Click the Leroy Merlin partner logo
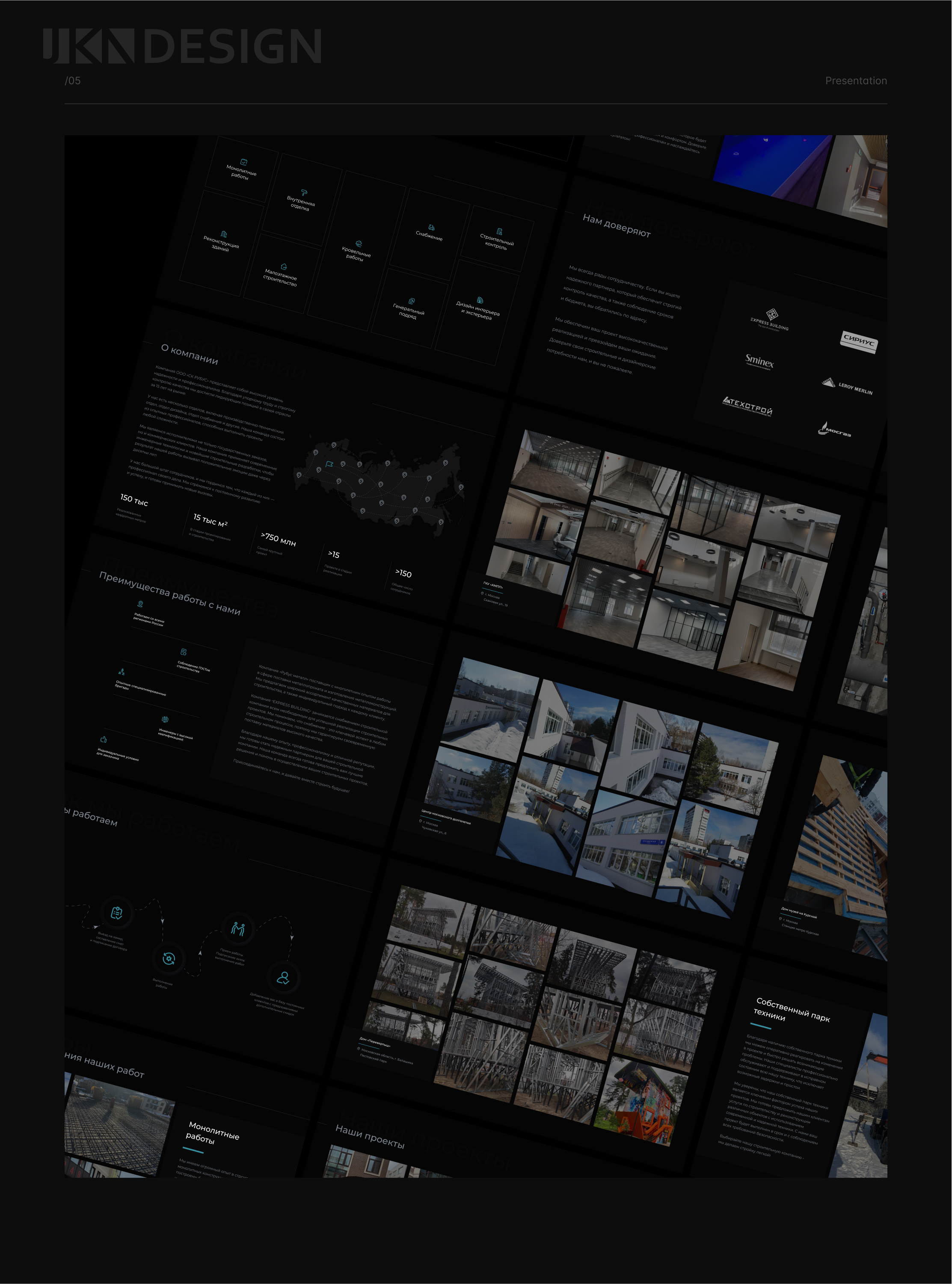The width and height of the screenshot is (952, 1284). pos(847,385)
